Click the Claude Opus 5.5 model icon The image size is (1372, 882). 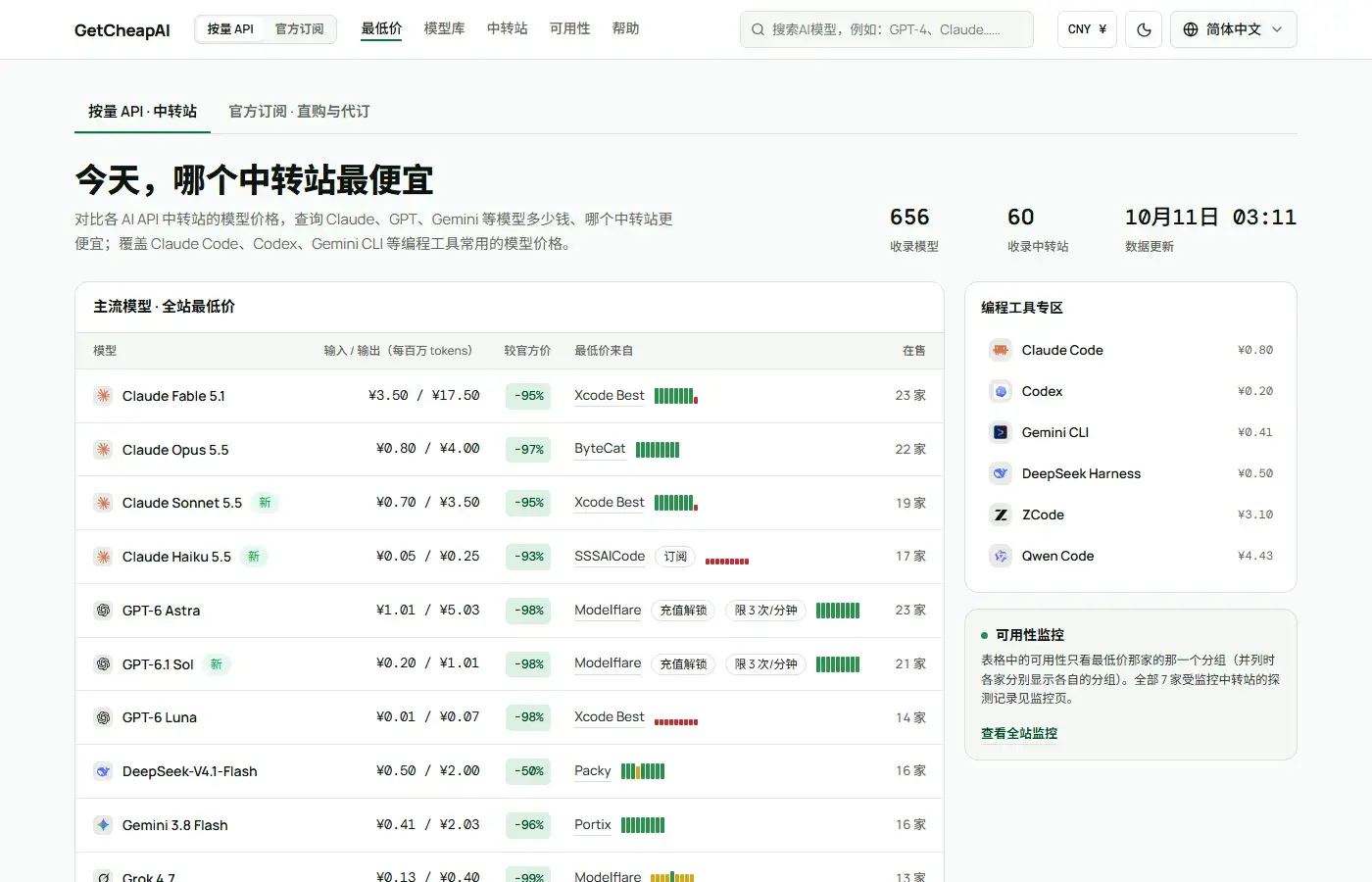click(x=103, y=450)
